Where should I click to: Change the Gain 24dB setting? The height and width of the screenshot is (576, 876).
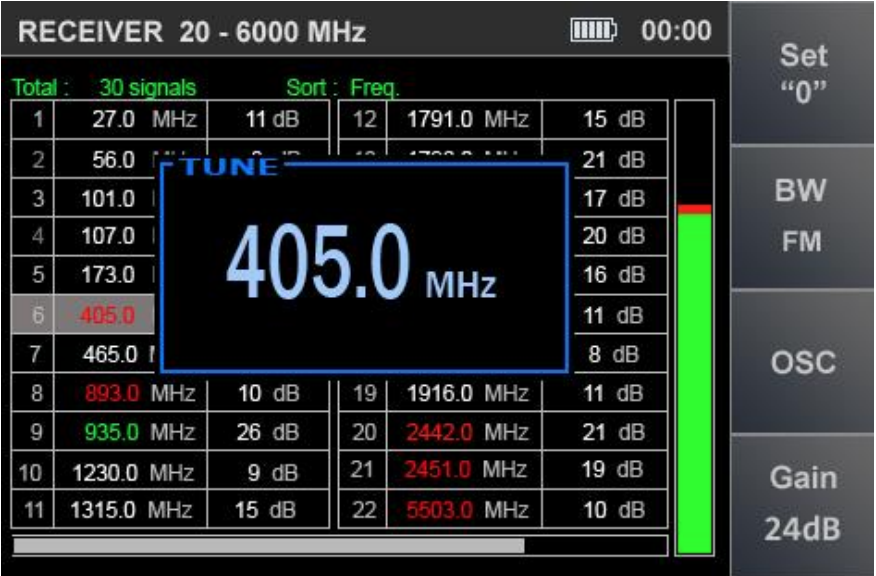[x=803, y=503]
